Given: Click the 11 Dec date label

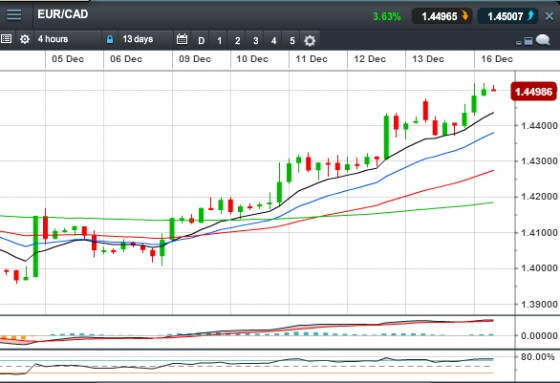Looking at the screenshot, I should [x=311, y=59].
